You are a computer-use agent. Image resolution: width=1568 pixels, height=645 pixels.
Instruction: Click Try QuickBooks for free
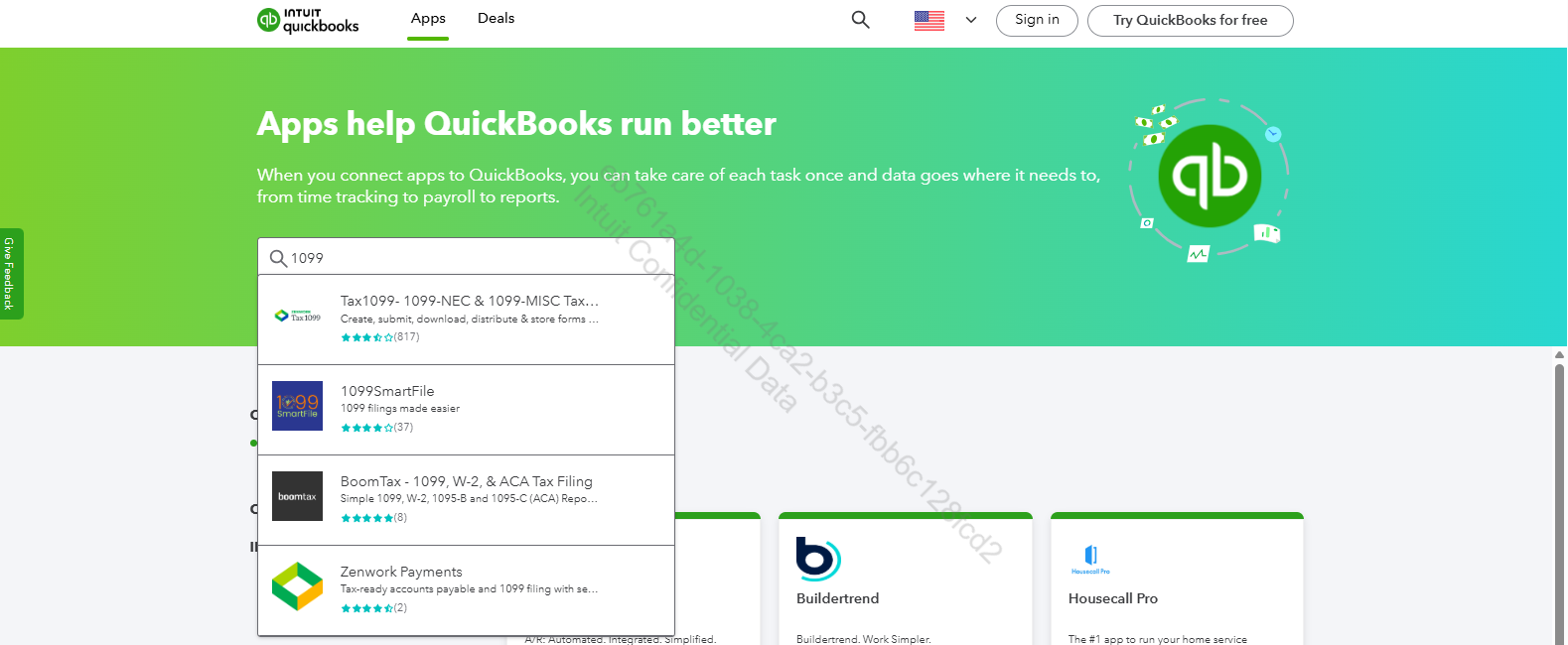(1190, 20)
